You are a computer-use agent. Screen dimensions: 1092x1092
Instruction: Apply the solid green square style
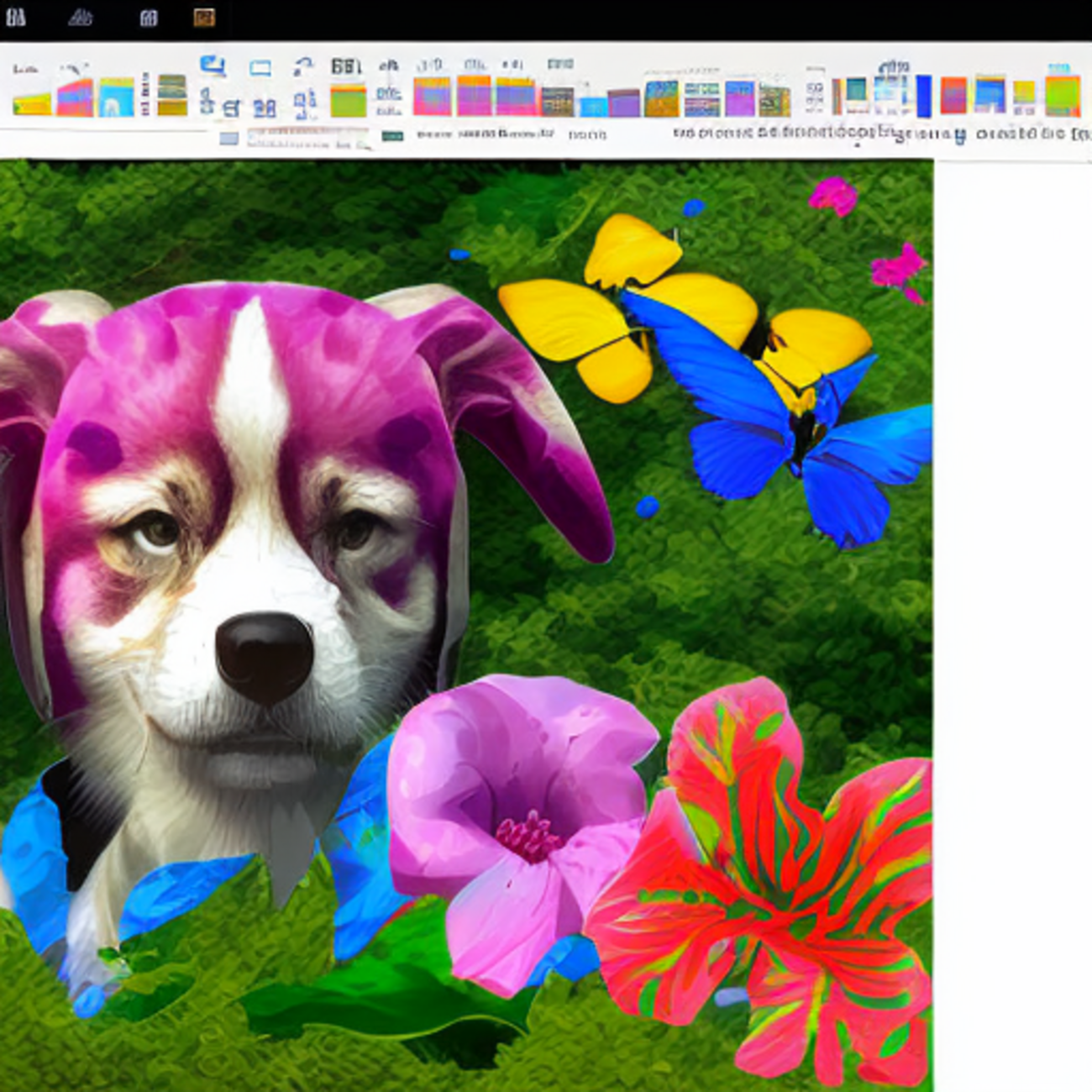(x=348, y=100)
